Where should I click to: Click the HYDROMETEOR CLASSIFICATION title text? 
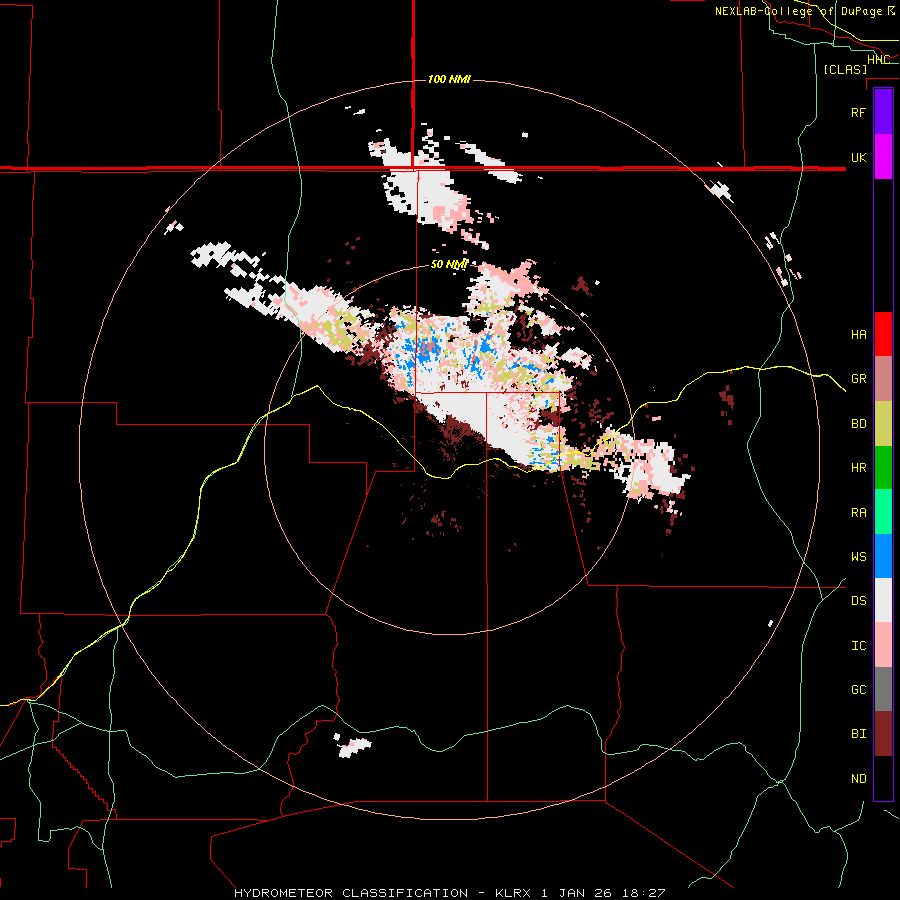(351, 893)
